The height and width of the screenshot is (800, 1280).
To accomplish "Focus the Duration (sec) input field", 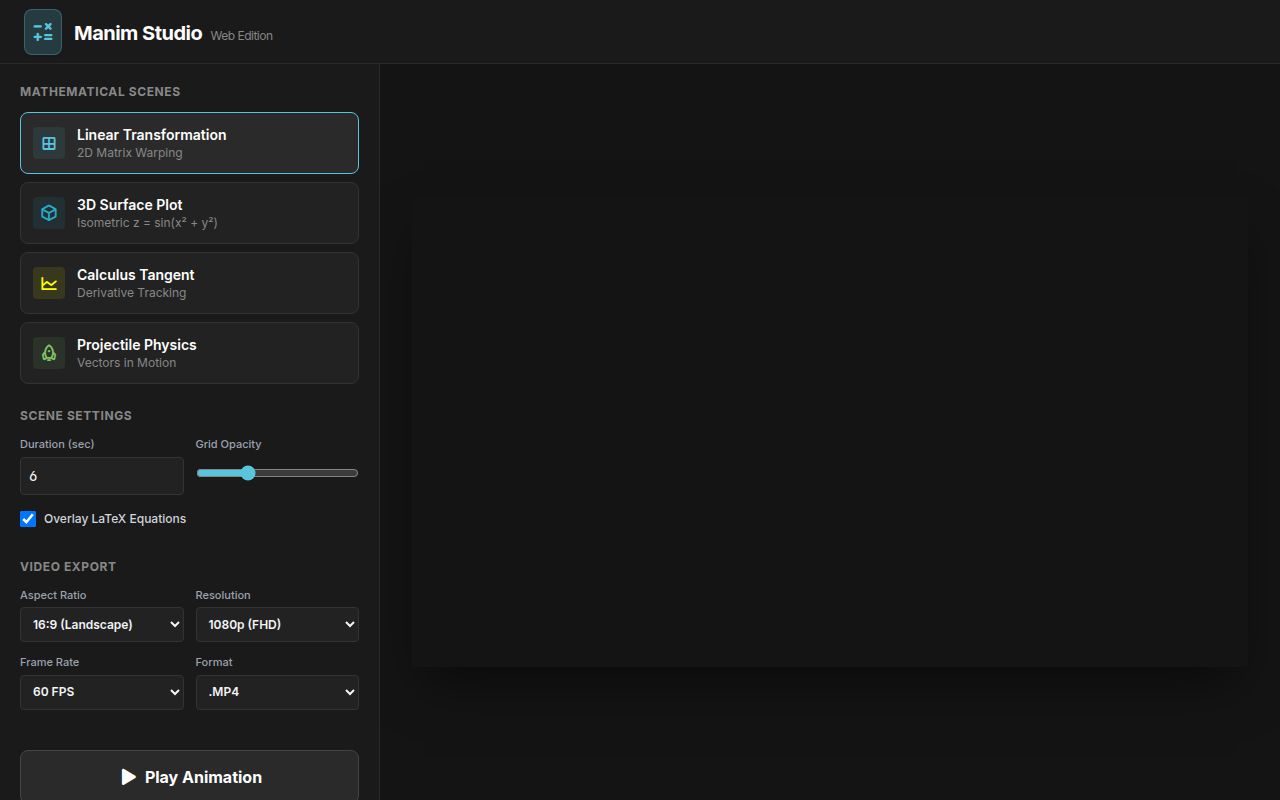I will point(102,476).
